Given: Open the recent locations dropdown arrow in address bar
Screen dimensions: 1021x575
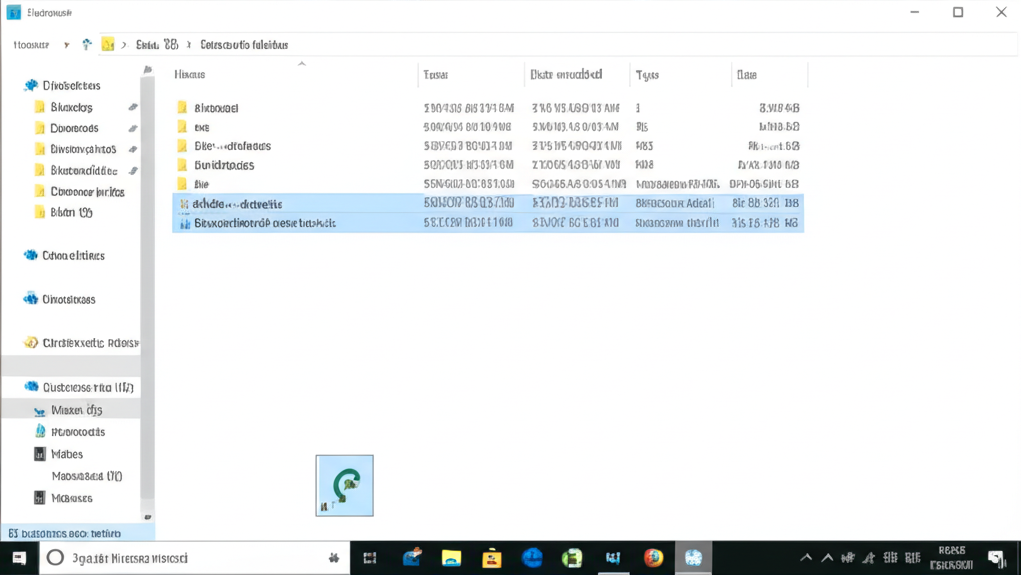Looking at the screenshot, I should click(66, 45).
